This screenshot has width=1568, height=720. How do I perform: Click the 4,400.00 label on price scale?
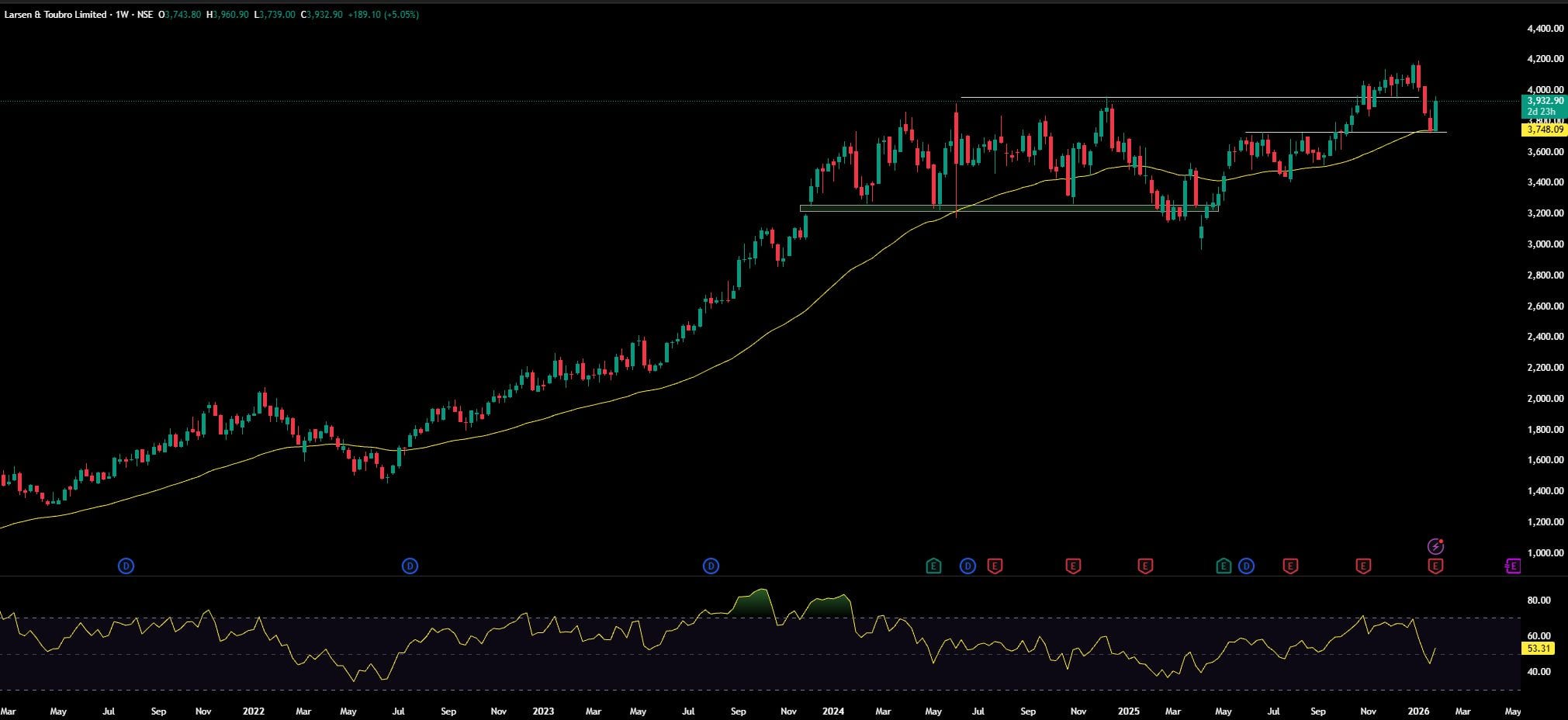point(1544,29)
